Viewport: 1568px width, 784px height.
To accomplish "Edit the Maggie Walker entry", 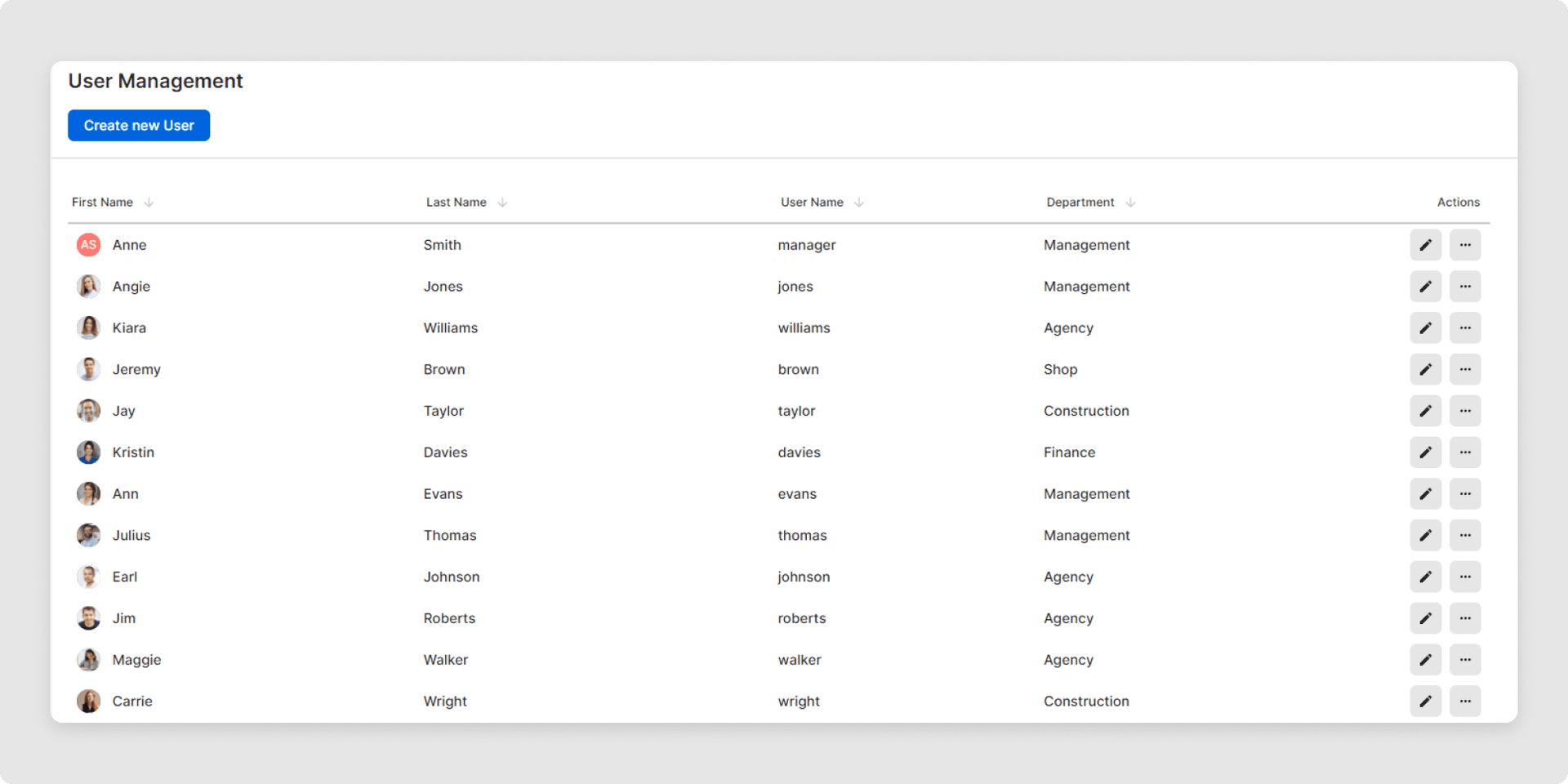I will [x=1425, y=660].
